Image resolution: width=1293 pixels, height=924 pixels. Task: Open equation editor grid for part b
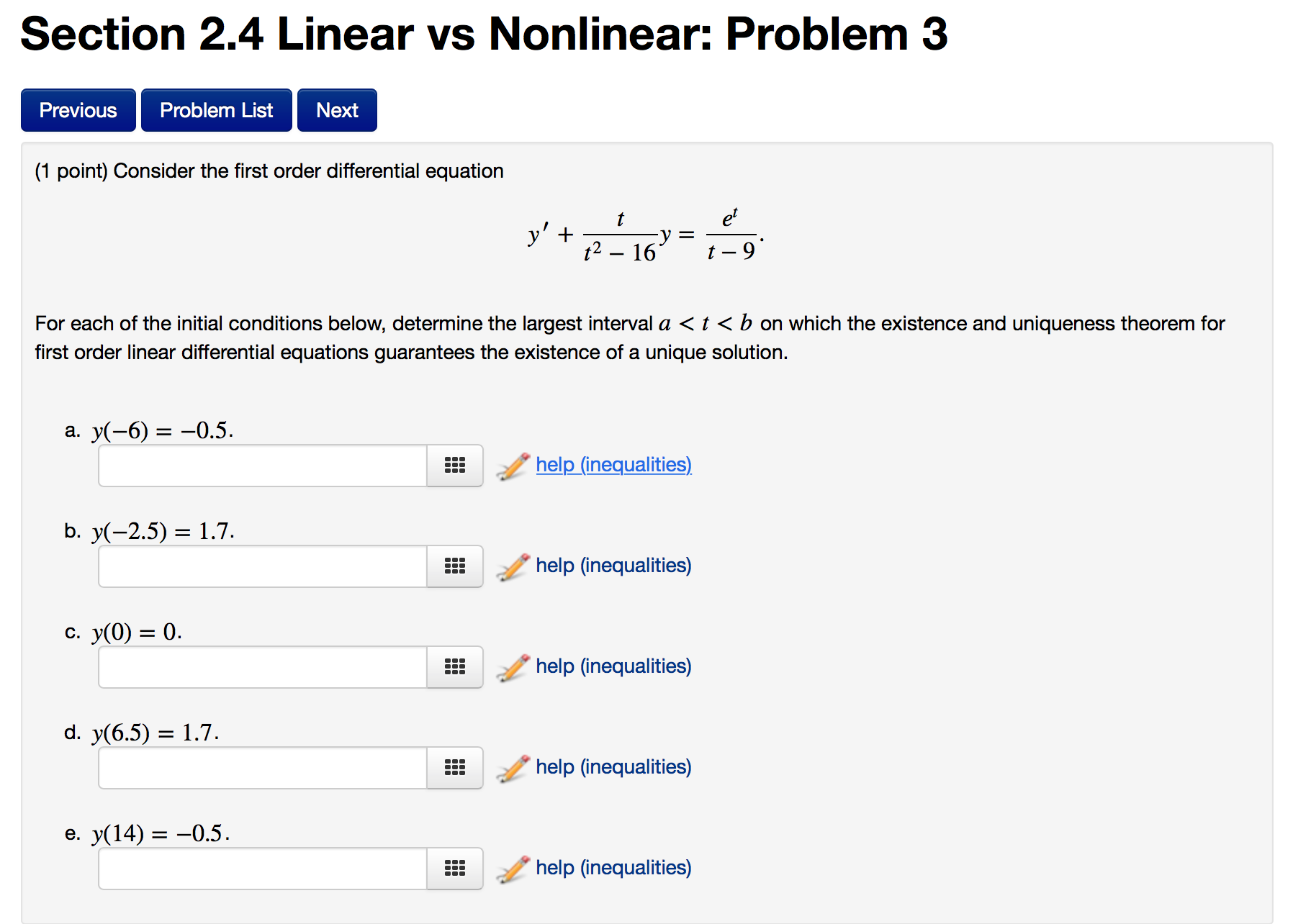coord(455,566)
